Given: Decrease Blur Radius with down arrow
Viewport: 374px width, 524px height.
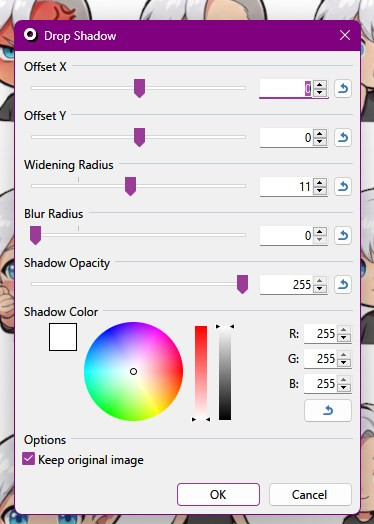Looking at the screenshot, I should point(320,240).
